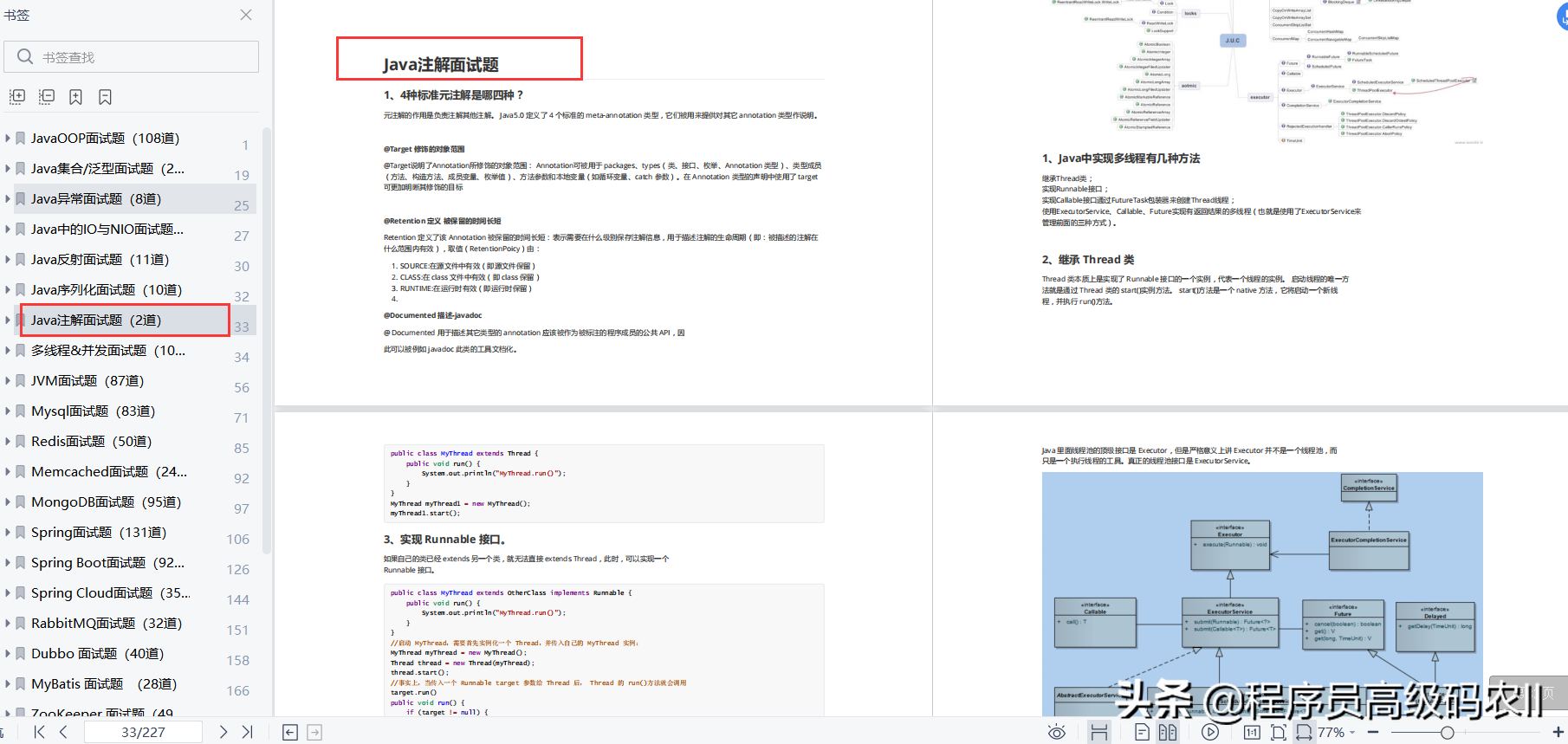Click the plain bookmark icon in sidebar toolbar

(105, 97)
